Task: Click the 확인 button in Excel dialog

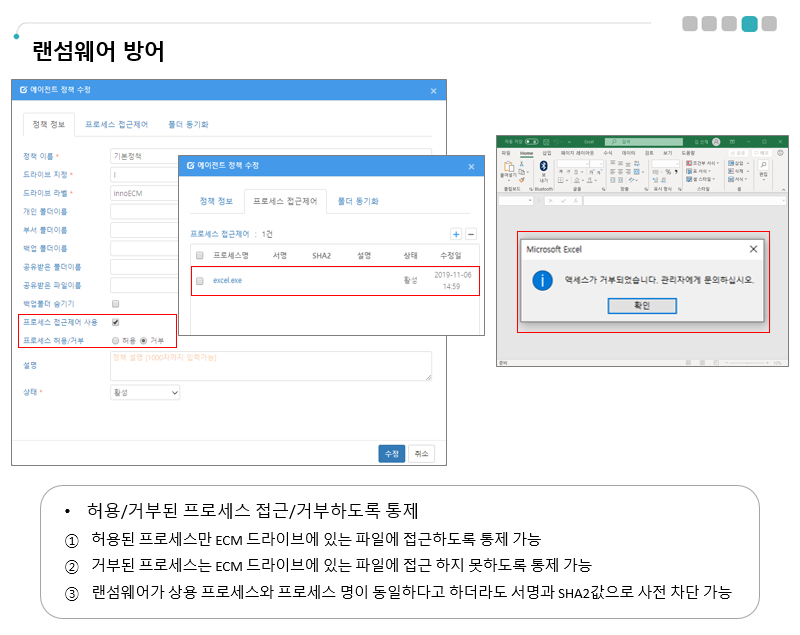Action: pyautogui.click(x=641, y=306)
